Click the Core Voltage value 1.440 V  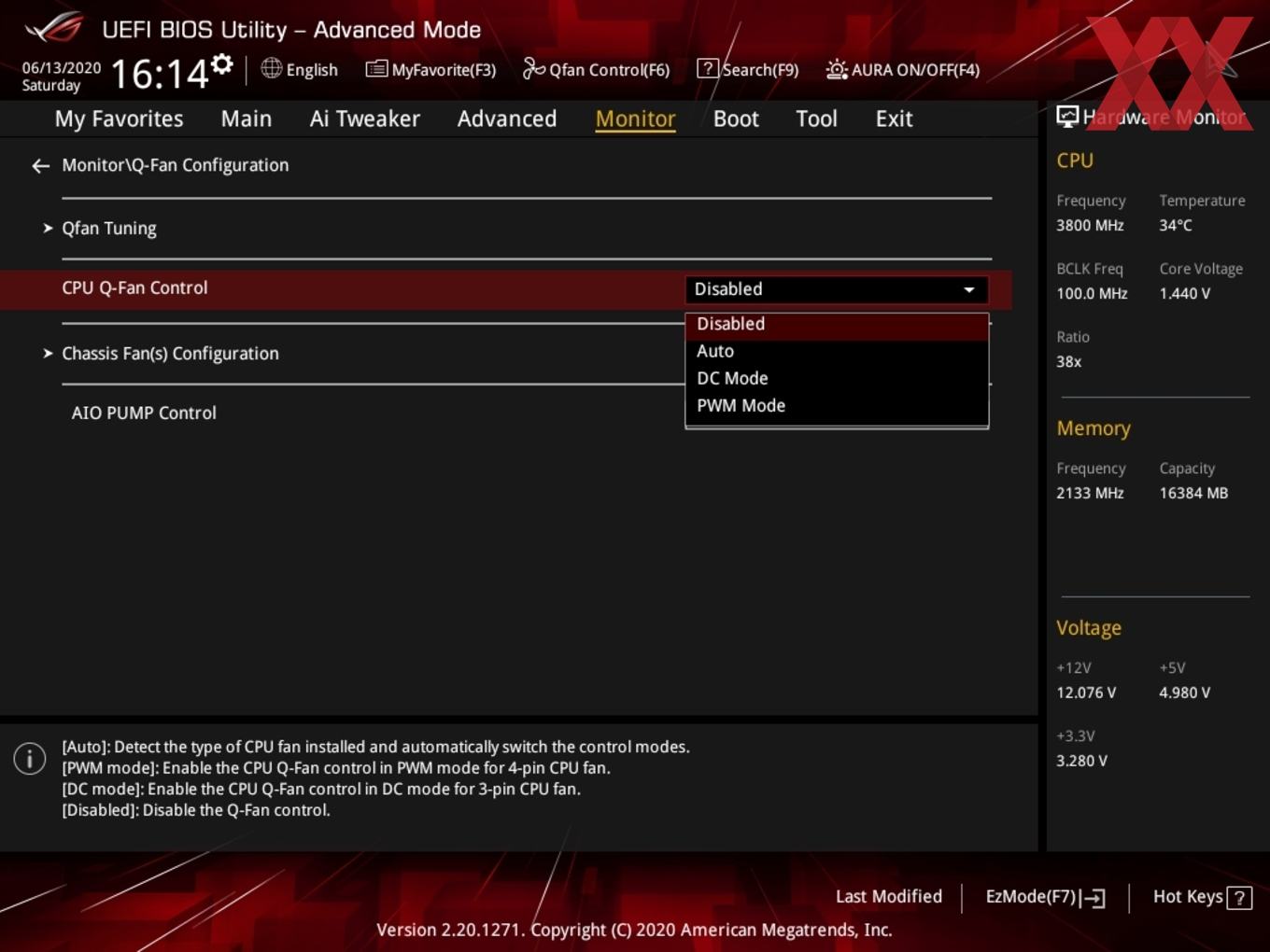[1184, 293]
